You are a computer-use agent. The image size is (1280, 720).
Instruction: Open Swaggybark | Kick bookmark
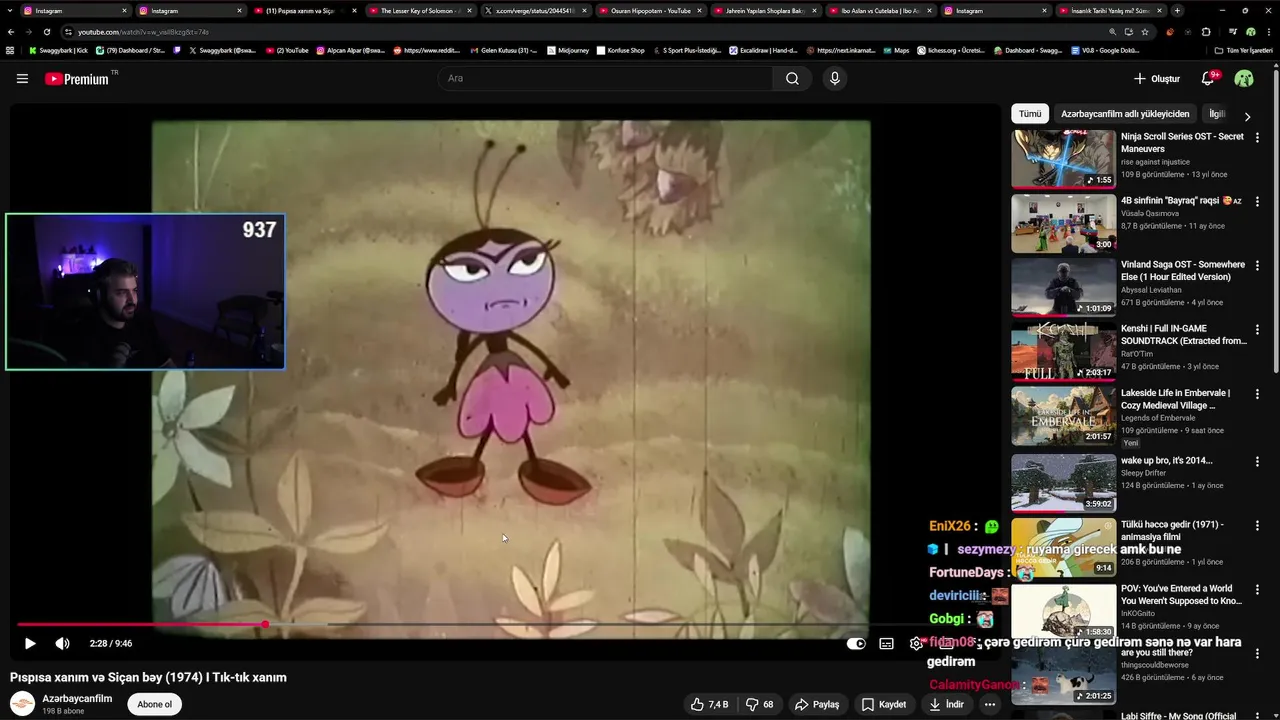[x=58, y=50]
